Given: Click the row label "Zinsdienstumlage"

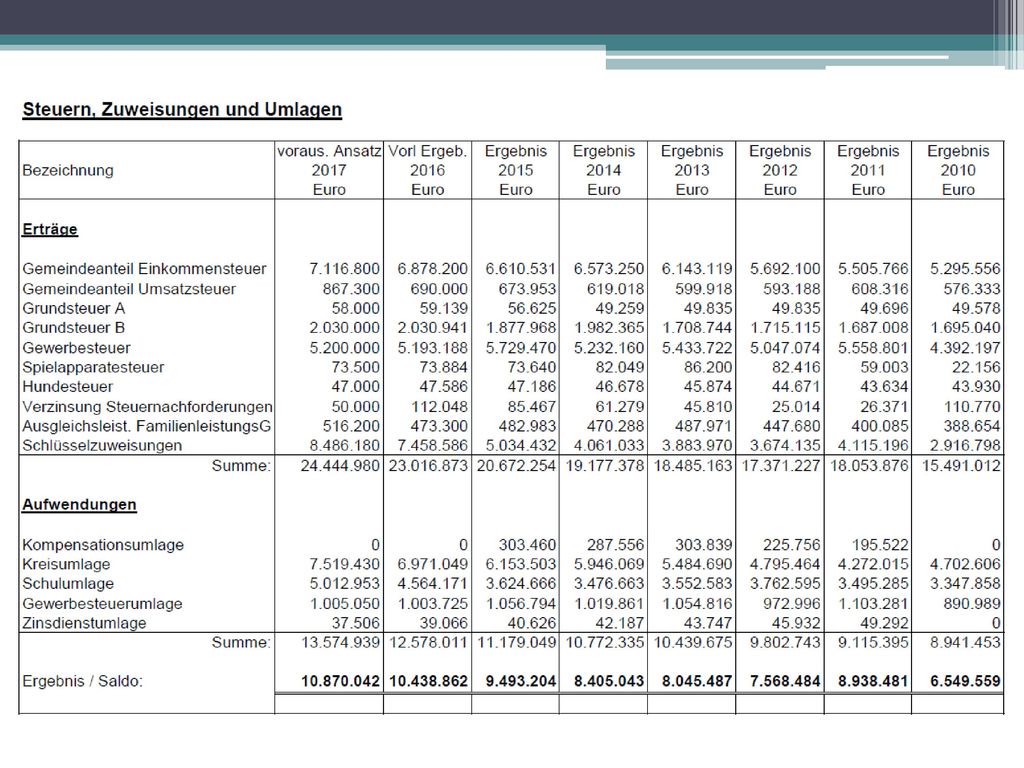Looking at the screenshot, I should [84, 623].
